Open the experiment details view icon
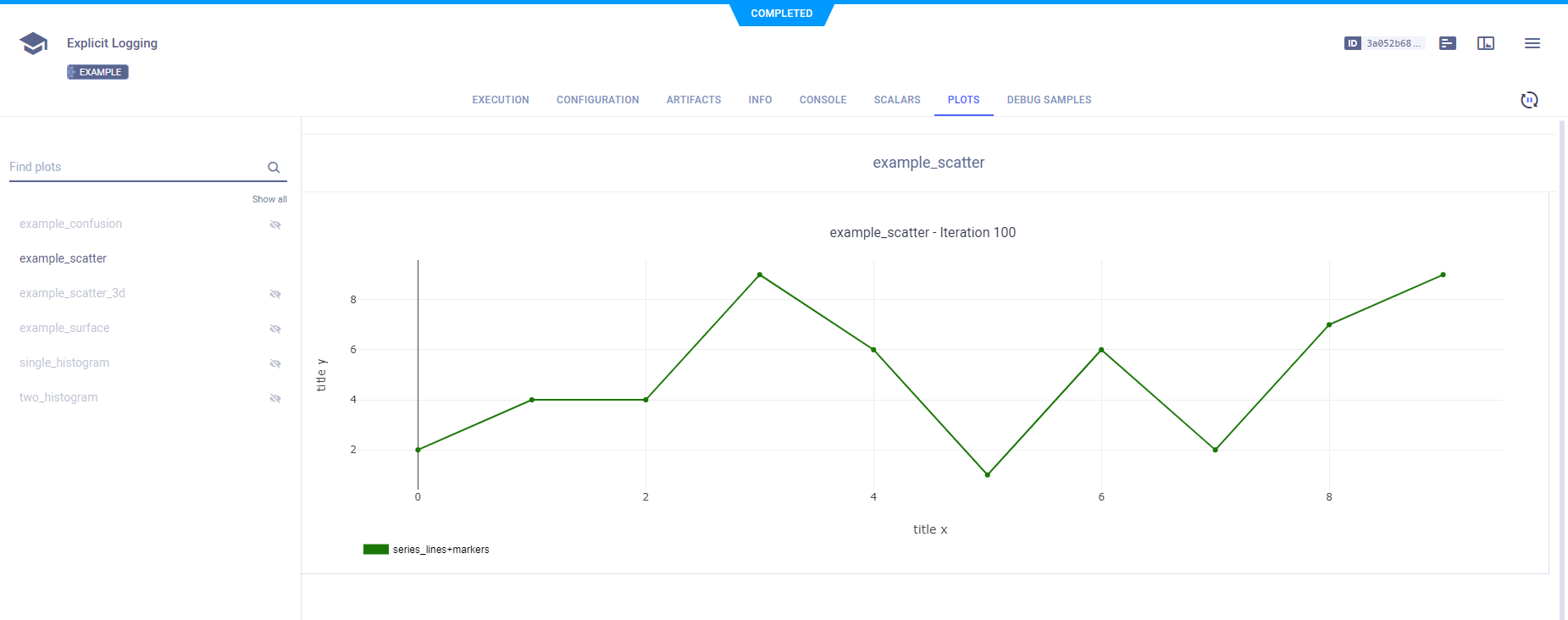 point(1448,43)
